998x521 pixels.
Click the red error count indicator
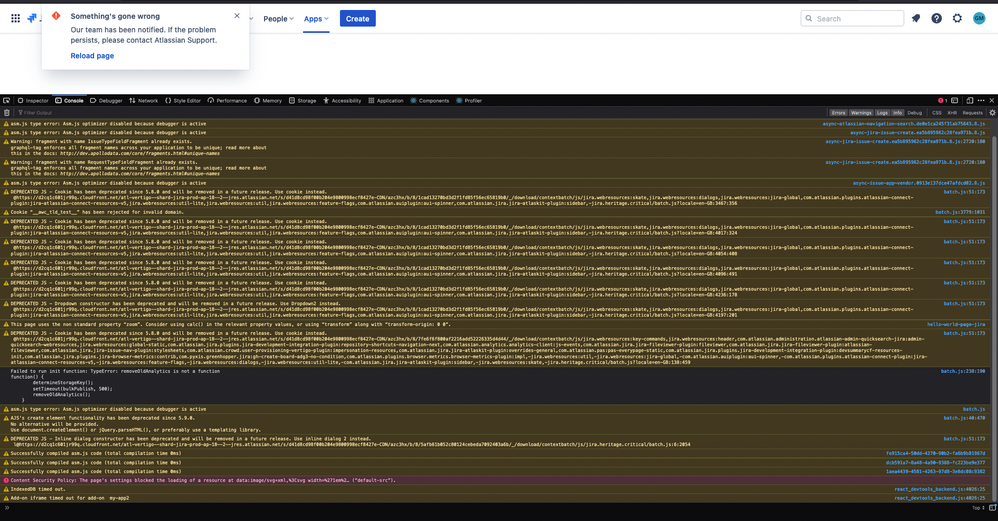pyautogui.click(x=943, y=101)
